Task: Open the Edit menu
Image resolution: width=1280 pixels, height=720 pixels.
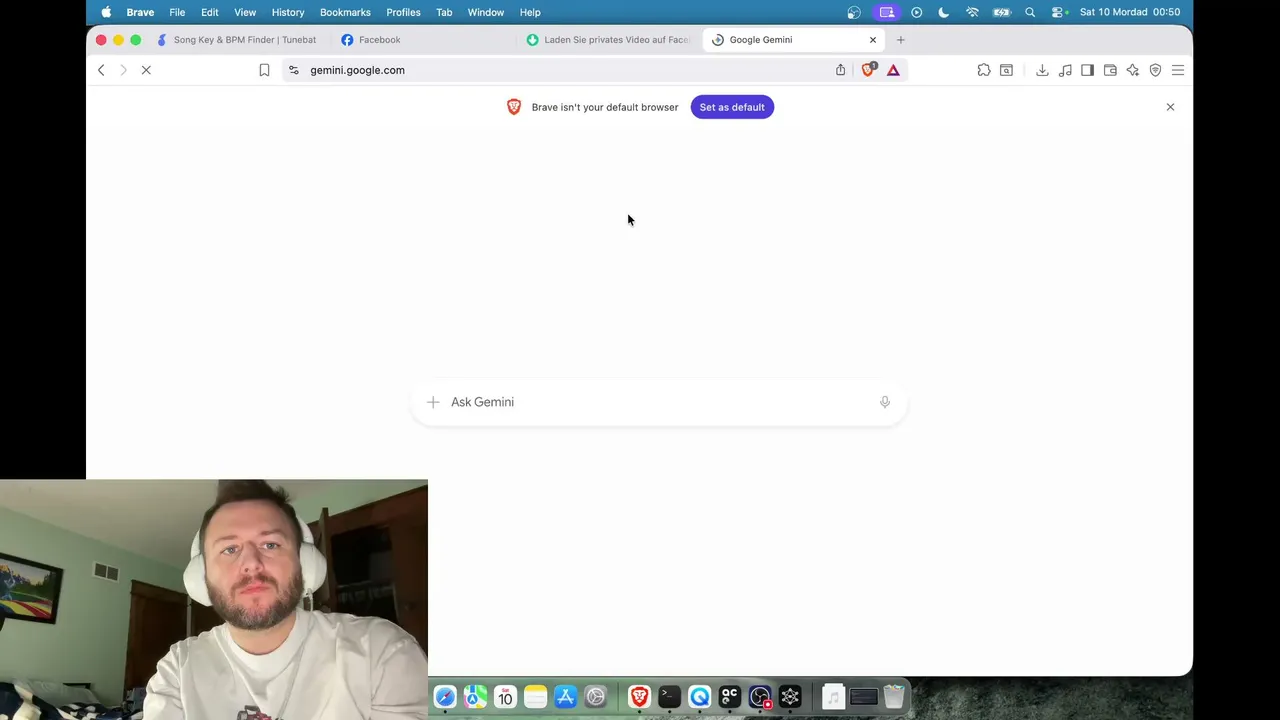Action: 210,12
